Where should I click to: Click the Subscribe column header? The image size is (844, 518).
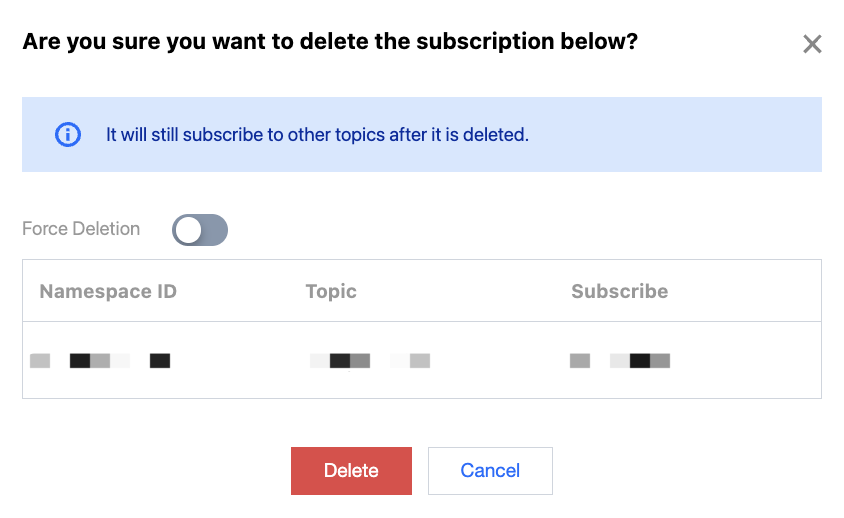[619, 292]
